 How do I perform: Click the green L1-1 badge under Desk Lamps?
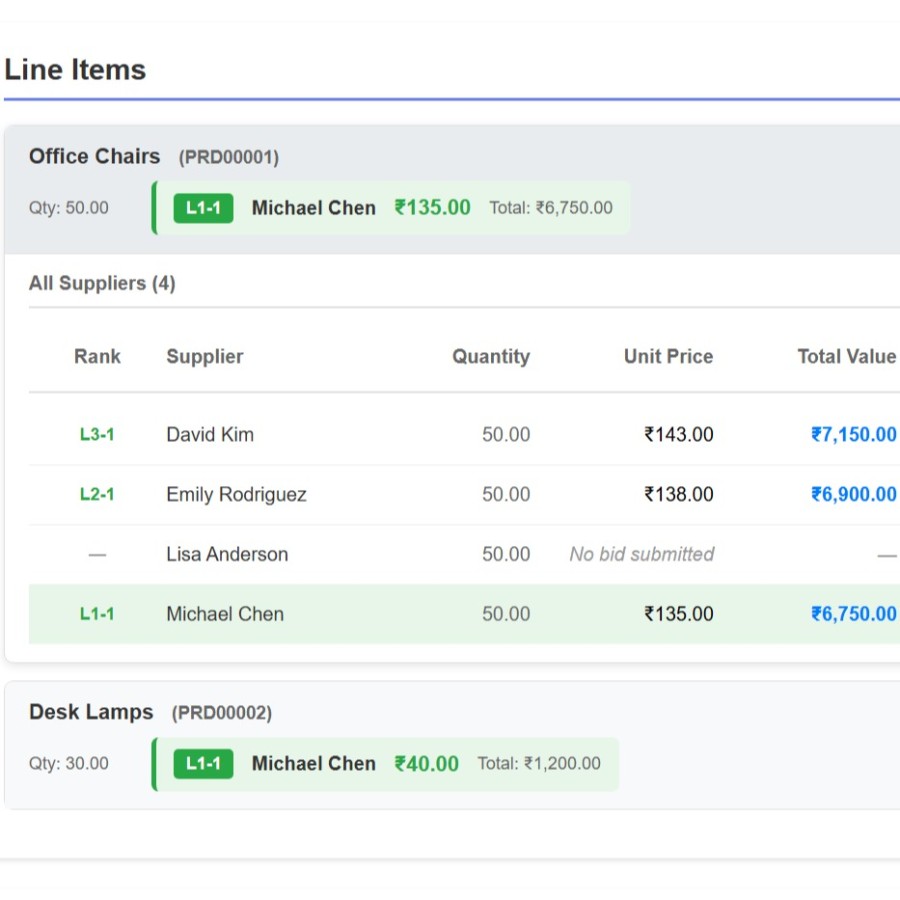pos(203,764)
